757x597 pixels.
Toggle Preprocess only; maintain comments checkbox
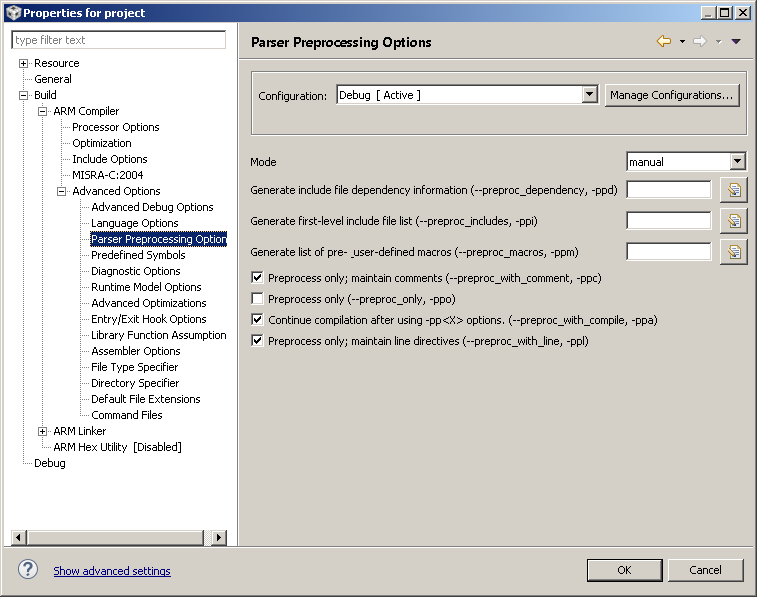click(x=257, y=278)
